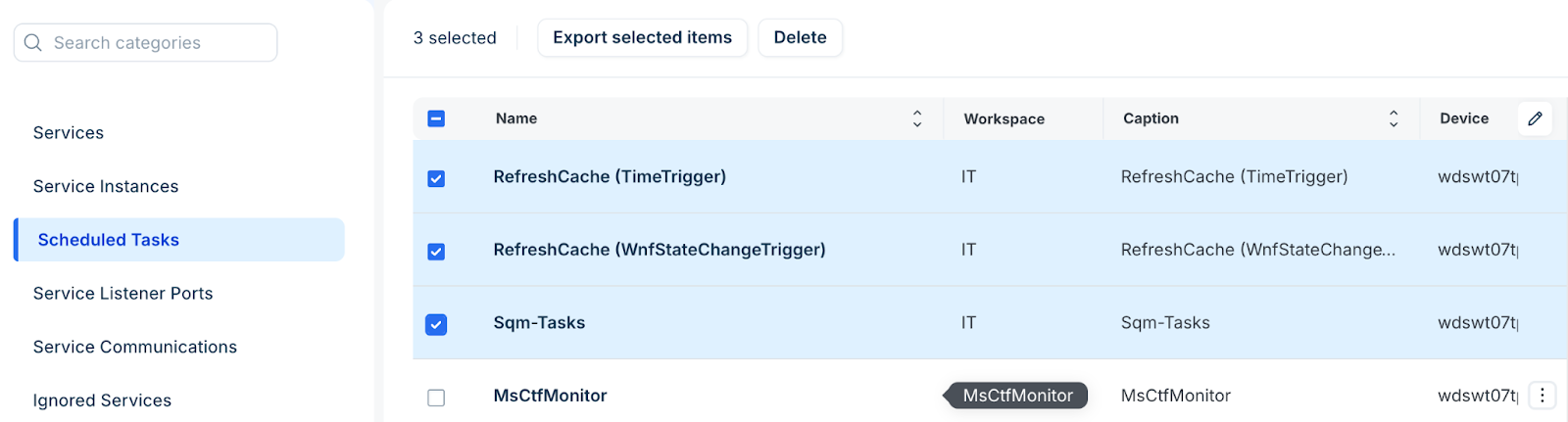This screenshot has width=1568, height=422.
Task: Sort by Caption column arrows
Action: pyautogui.click(x=1394, y=118)
